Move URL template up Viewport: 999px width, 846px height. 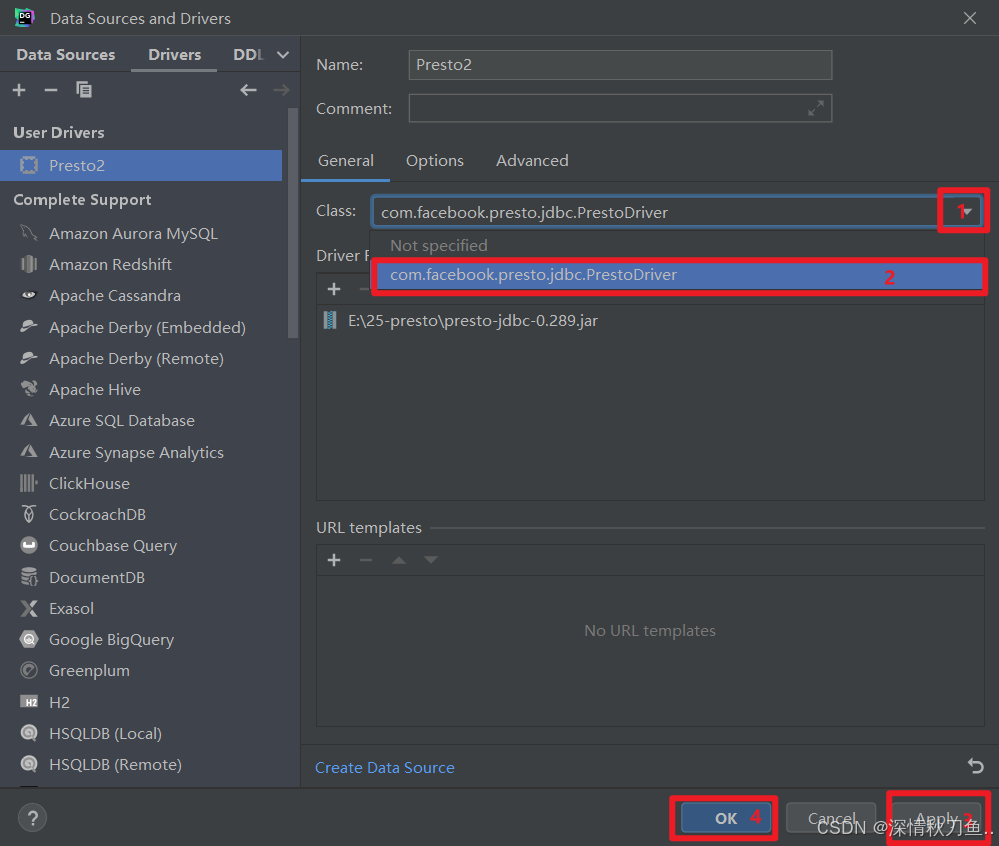pyautogui.click(x=399, y=560)
